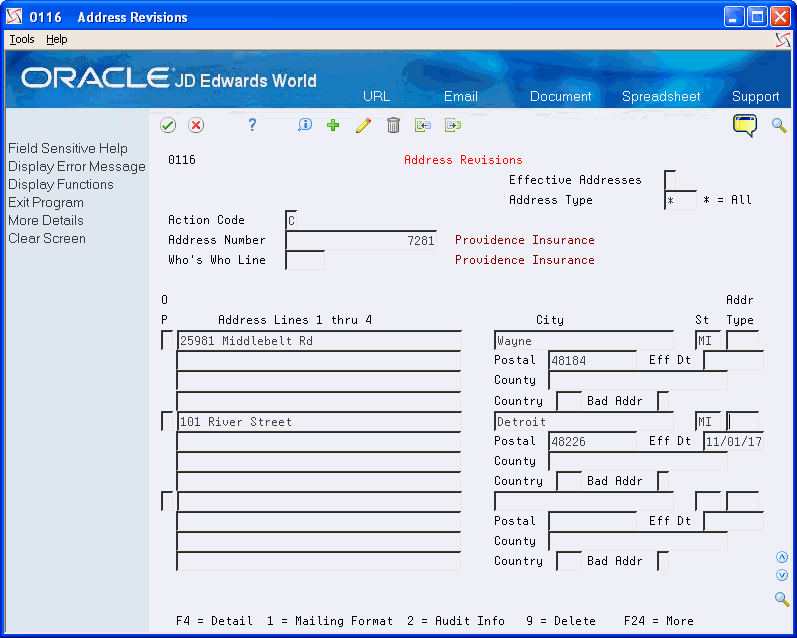Click the pencil Change icon
This screenshot has width=797, height=638.
(x=363, y=125)
